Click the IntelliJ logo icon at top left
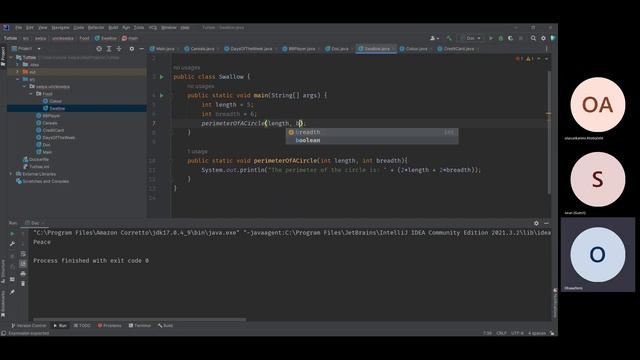Viewport: 640px width, 360px height. (6, 27)
